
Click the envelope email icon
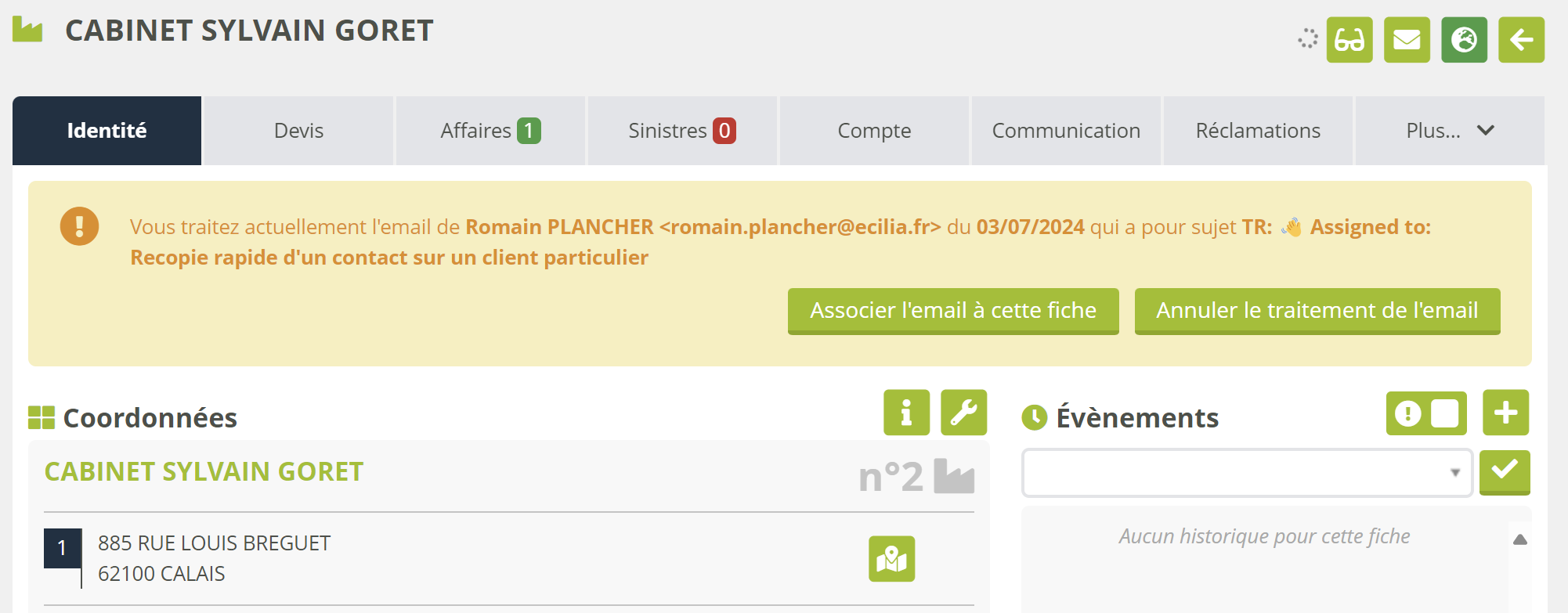pos(1407,40)
